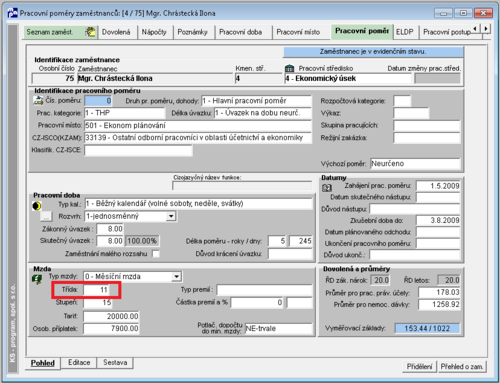Screen dimensions: 500x383
Task: Click the Zahájení prac. poměru date field
Action: point(438,186)
